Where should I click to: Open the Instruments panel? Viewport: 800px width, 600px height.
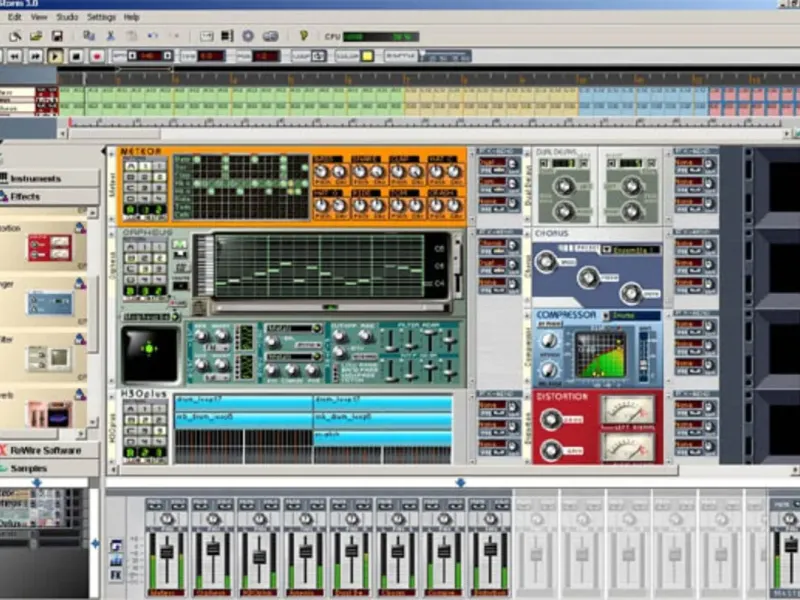pyautogui.click(x=36, y=178)
